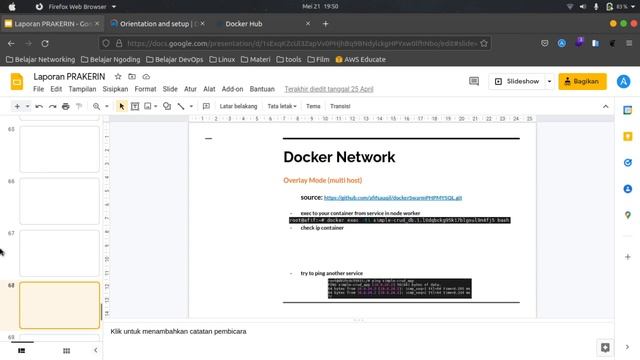Viewport: 640px width, 360px height.
Task: Hide the side panel chevron
Action: (x=627, y=347)
